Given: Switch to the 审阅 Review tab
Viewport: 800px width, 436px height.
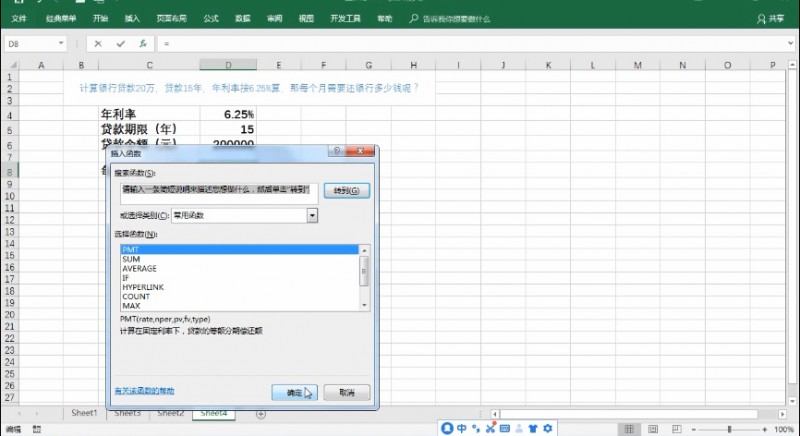Looking at the screenshot, I should click(274, 18).
